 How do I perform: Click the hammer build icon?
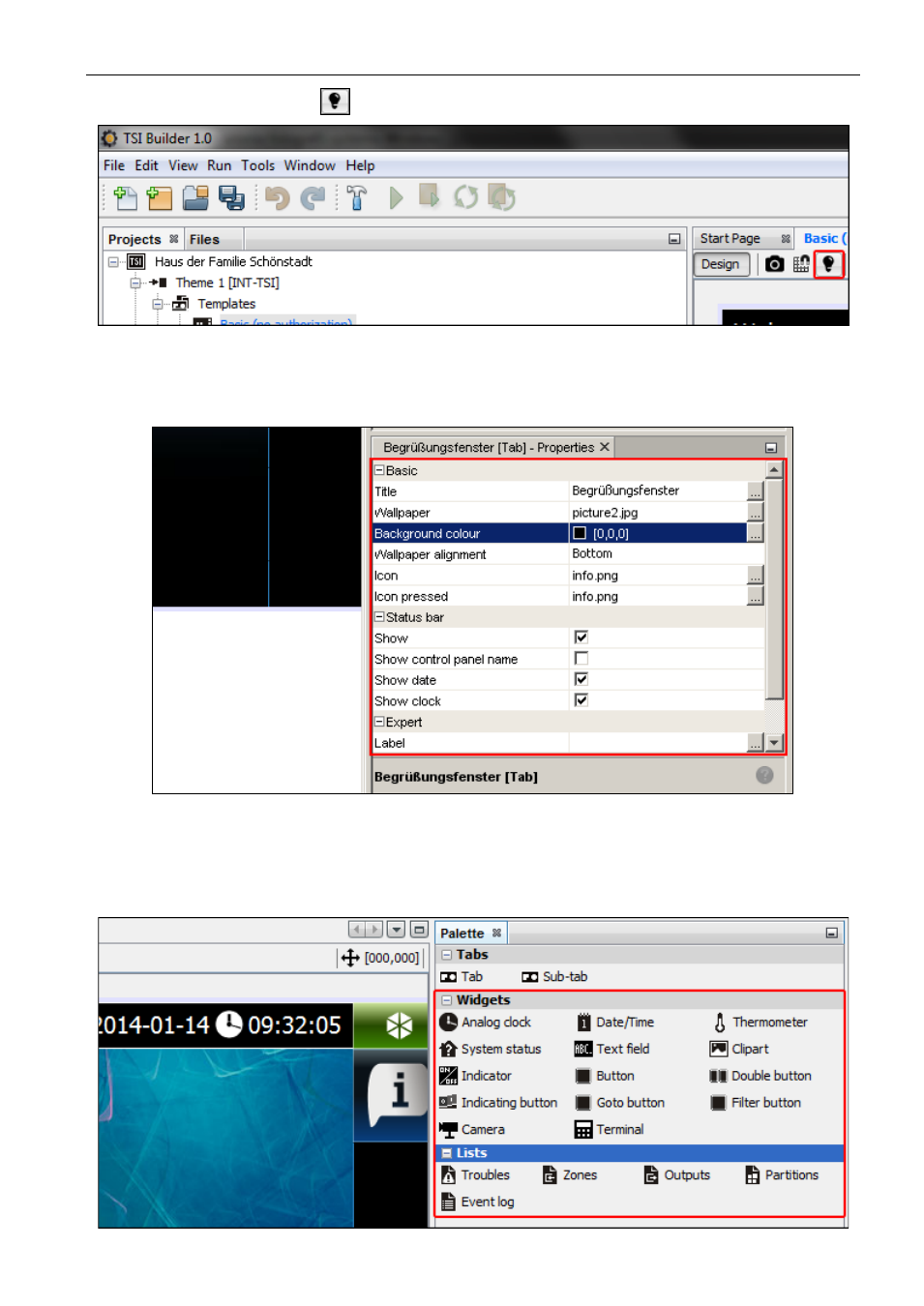pos(356,197)
